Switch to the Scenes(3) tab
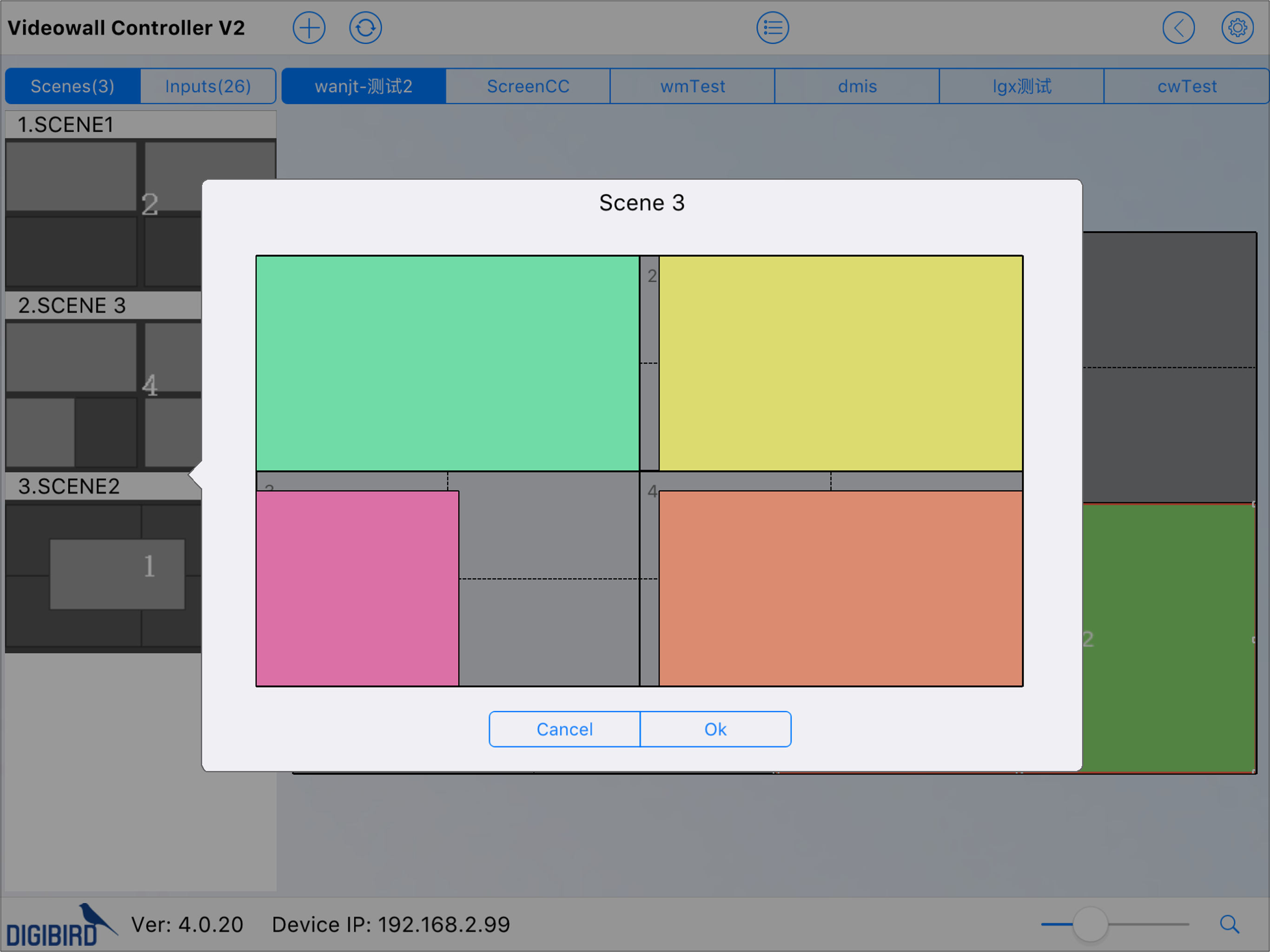1270x952 pixels. [73, 86]
